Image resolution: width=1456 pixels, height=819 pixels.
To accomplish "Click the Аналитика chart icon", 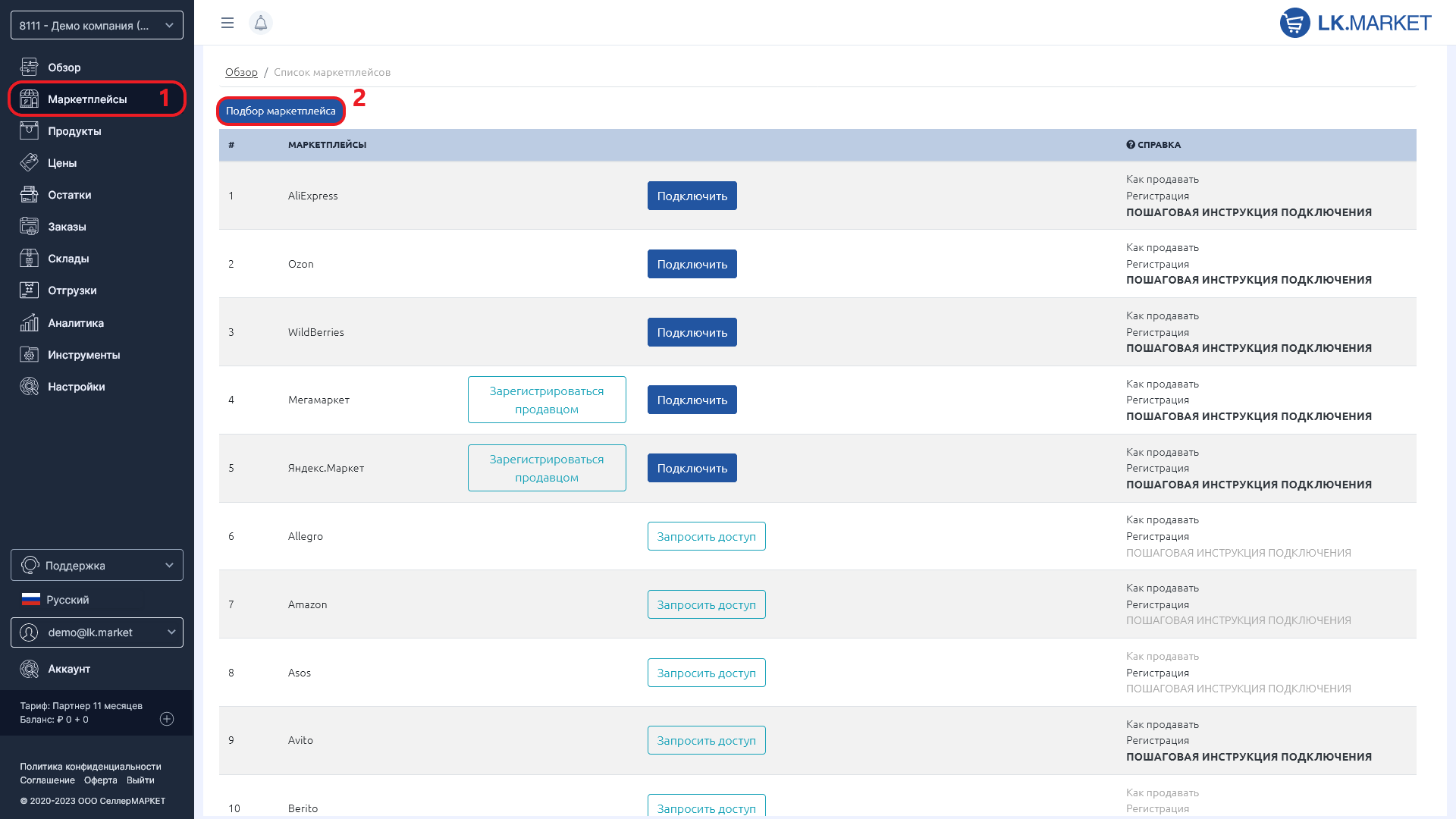I will click(29, 323).
